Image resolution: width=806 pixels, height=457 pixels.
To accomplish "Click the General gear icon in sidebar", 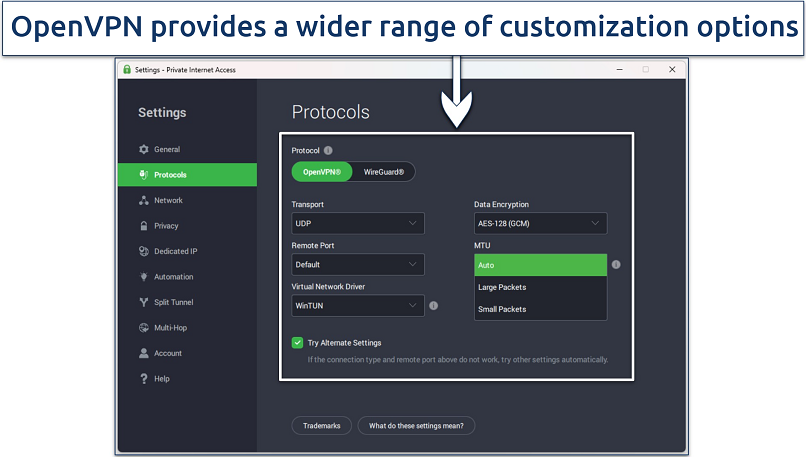I will [143, 149].
